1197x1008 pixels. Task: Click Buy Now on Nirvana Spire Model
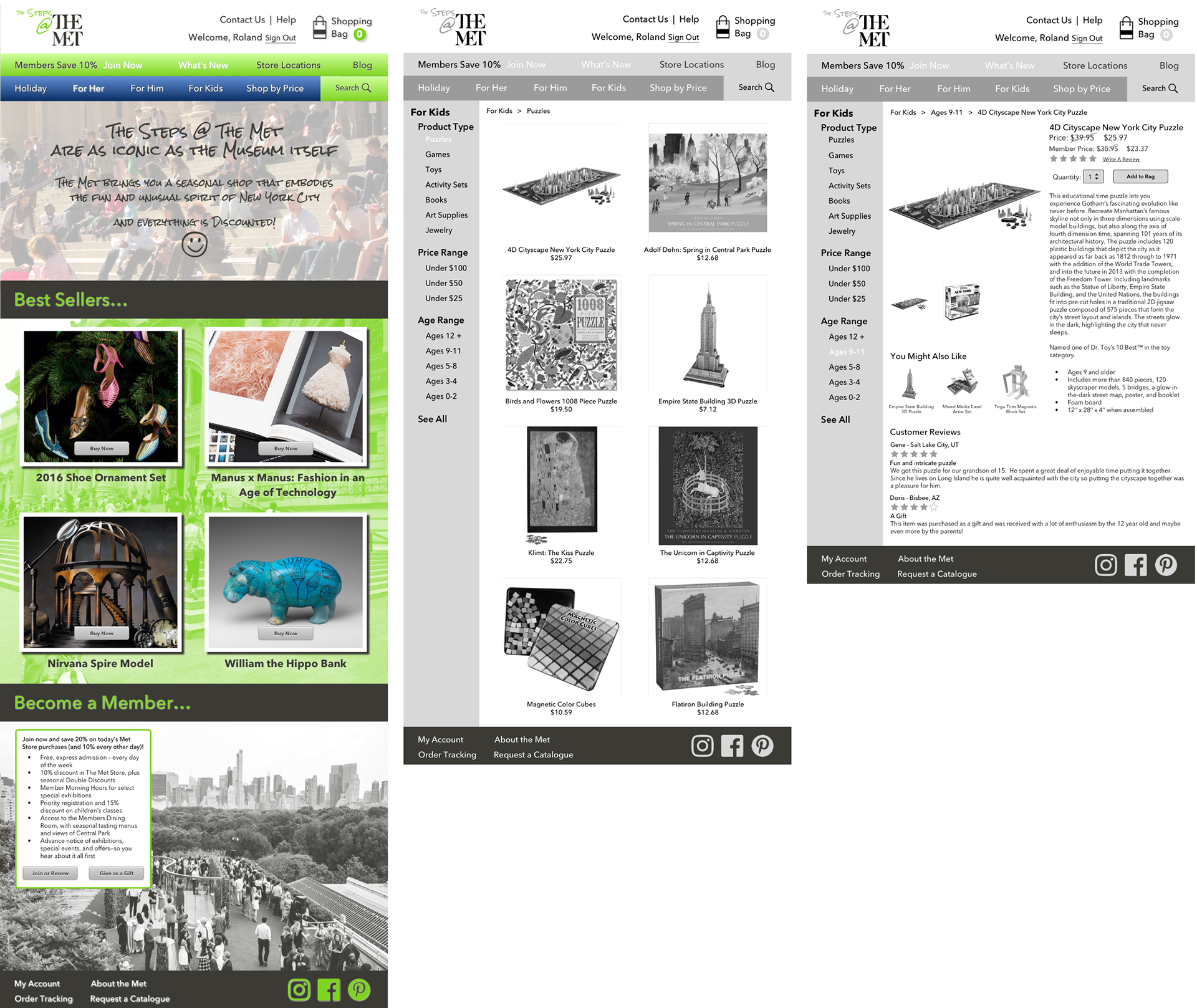[102, 633]
